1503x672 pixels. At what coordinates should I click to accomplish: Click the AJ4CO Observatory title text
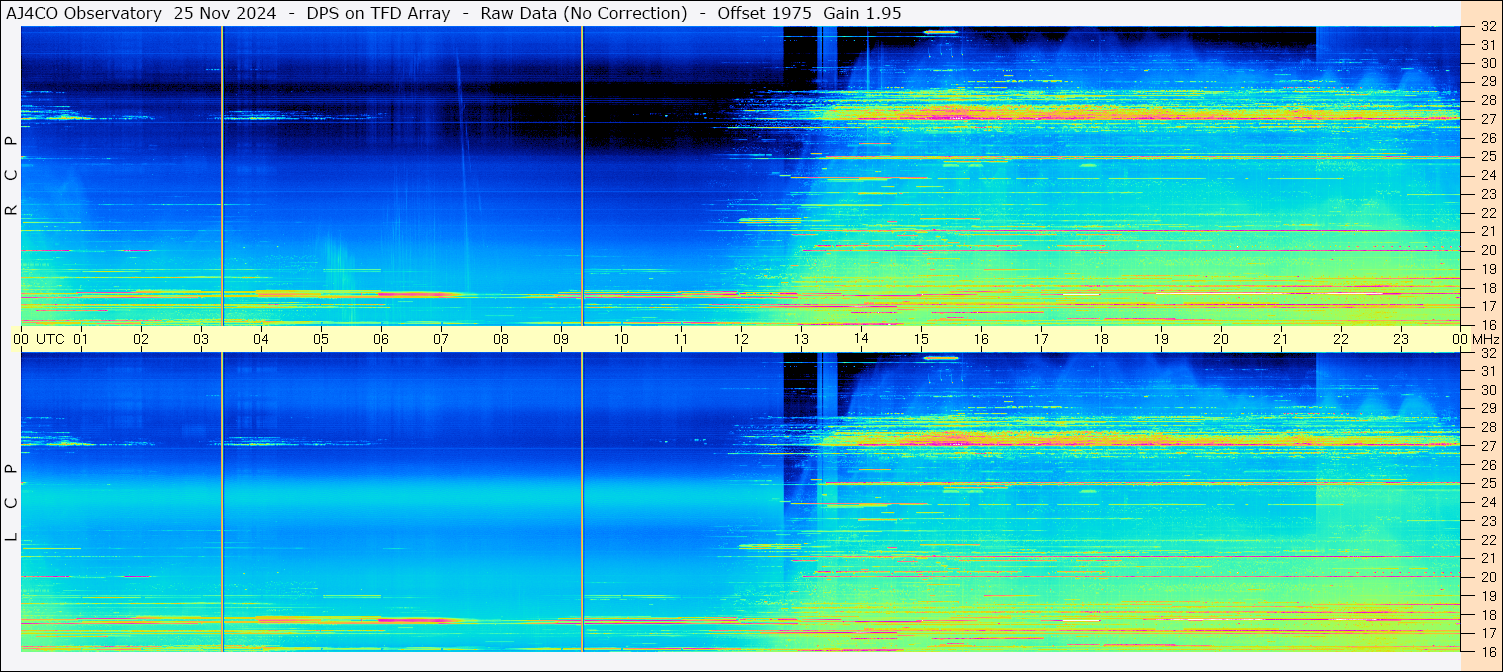(x=84, y=13)
